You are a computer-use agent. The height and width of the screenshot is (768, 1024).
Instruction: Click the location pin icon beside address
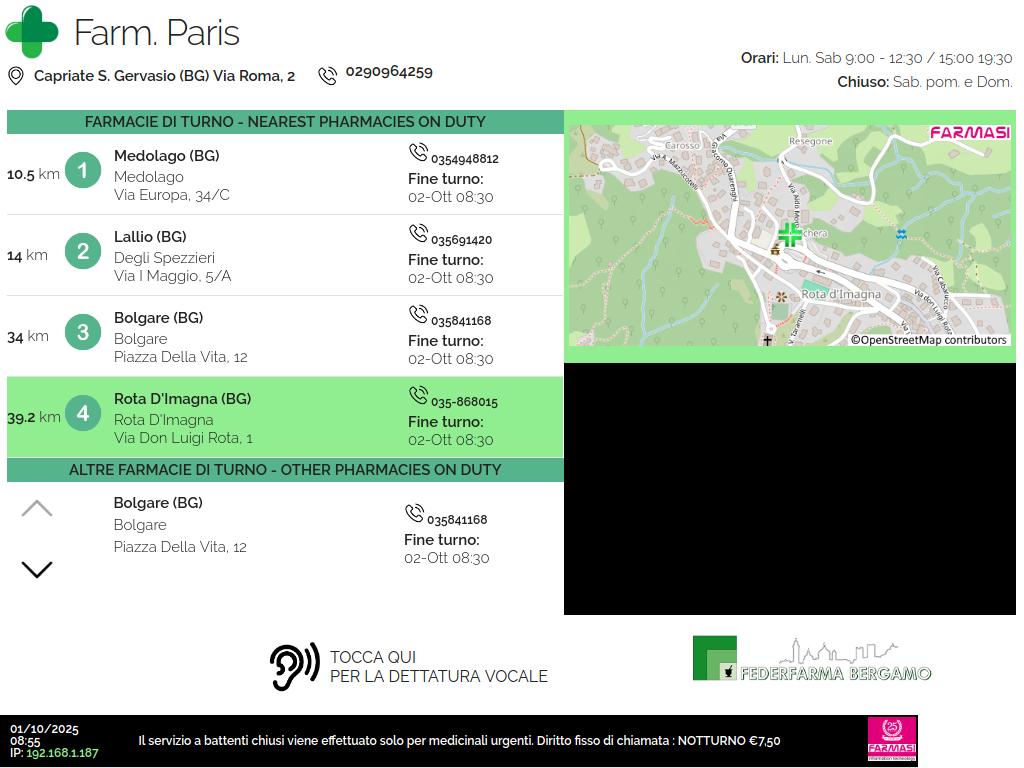[16, 76]
